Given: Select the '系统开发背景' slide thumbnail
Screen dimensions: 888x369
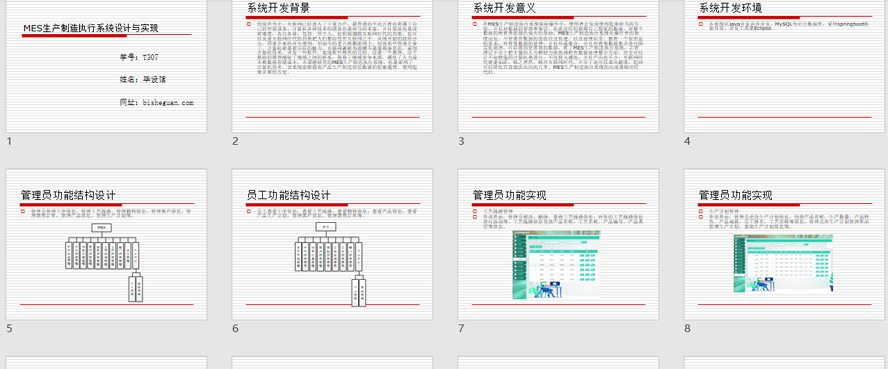Looking at the screenshot, I should coord(332,66).
